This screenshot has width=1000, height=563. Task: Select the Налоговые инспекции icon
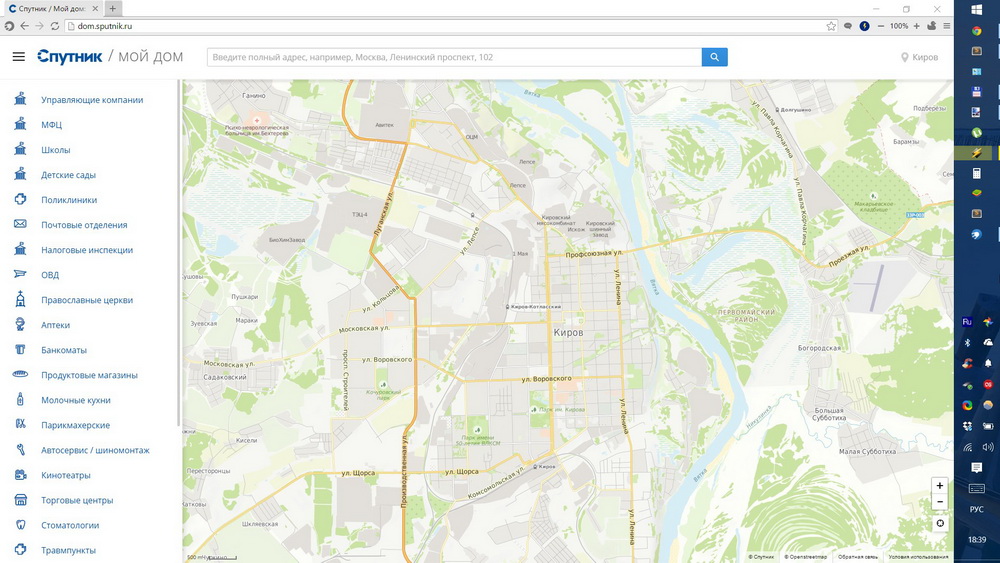coord(20,249)
